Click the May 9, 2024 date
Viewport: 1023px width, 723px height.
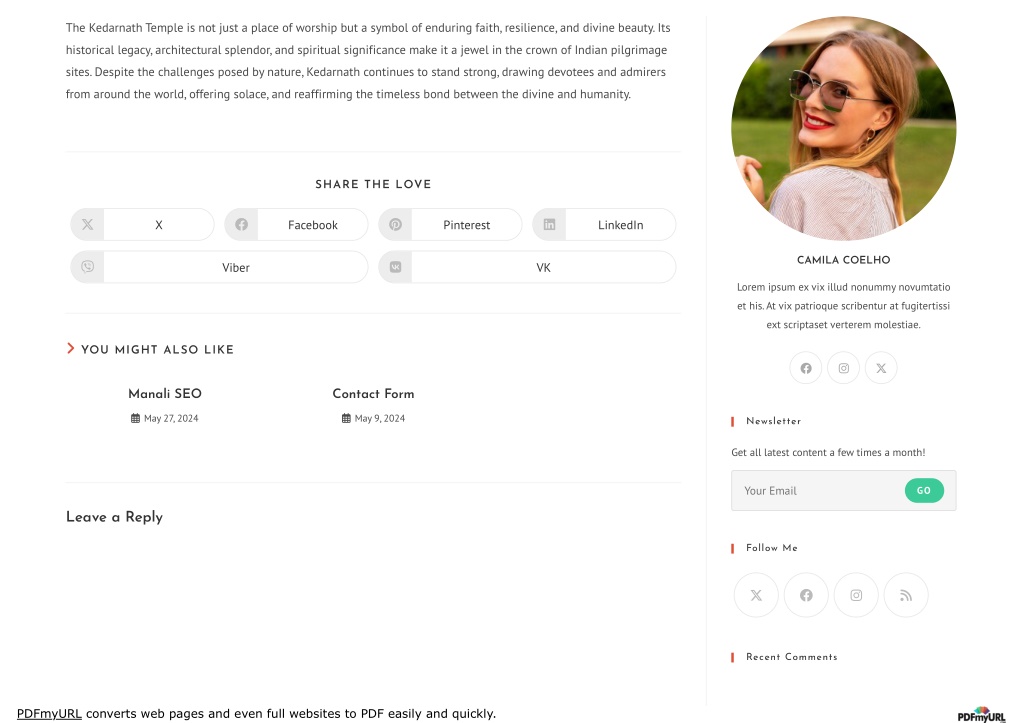point(380,418)
